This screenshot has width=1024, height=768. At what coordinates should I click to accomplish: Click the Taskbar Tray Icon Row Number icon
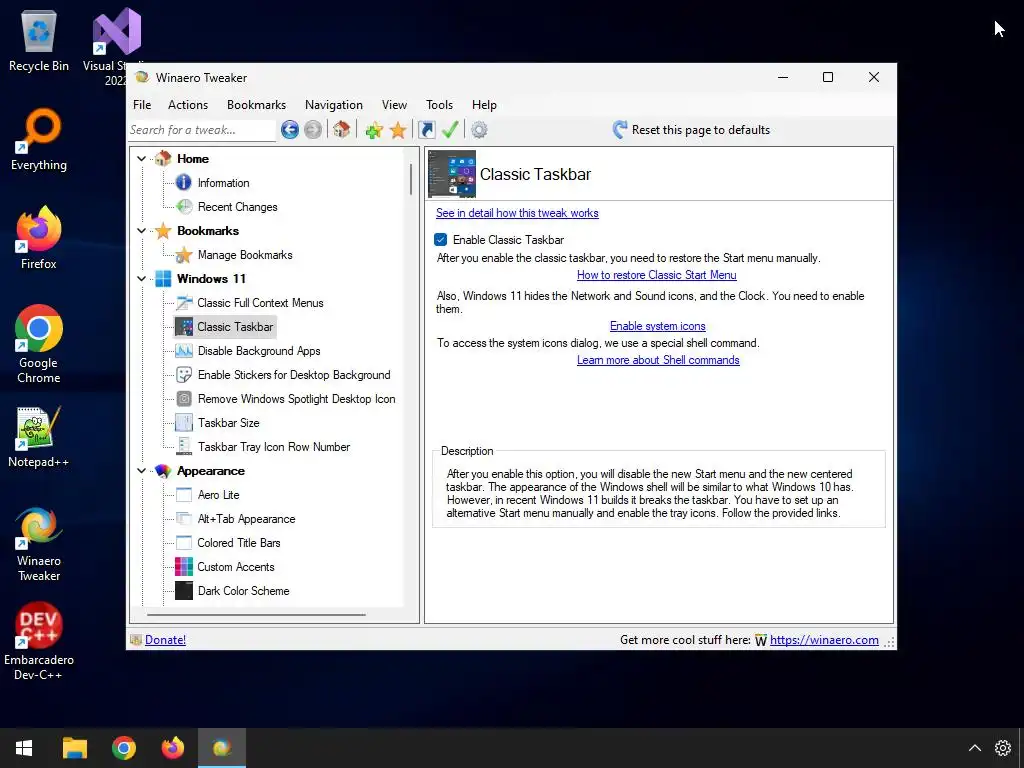pos(184,447)
